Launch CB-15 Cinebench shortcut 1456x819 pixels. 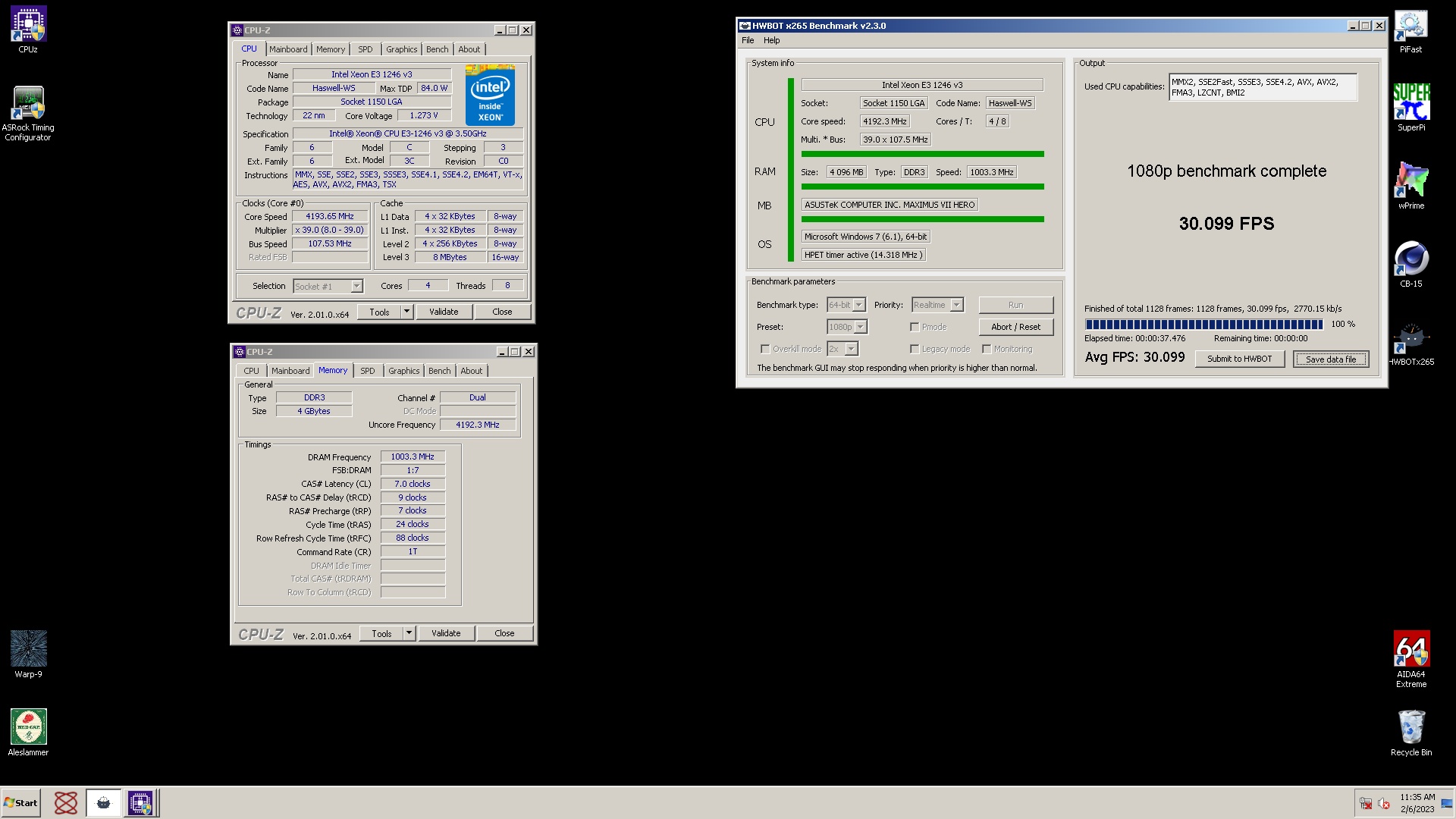tap(1410, 264)
